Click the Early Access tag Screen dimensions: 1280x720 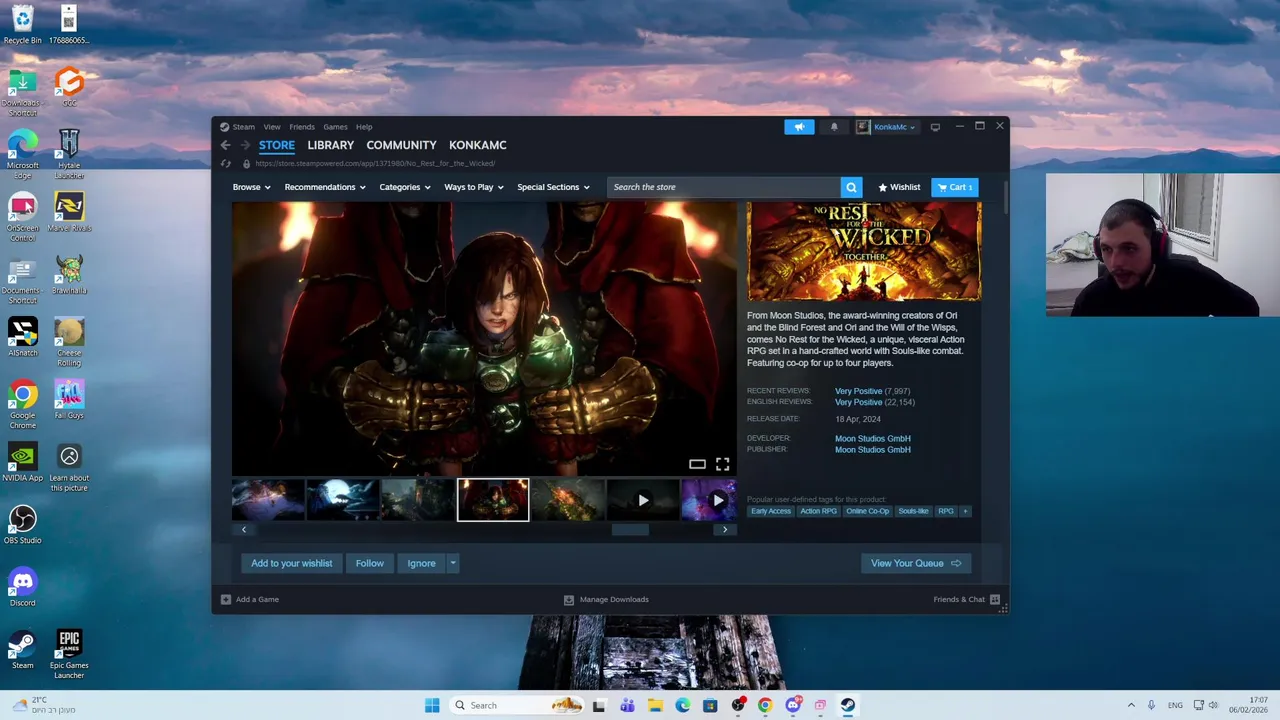point(770,511)
